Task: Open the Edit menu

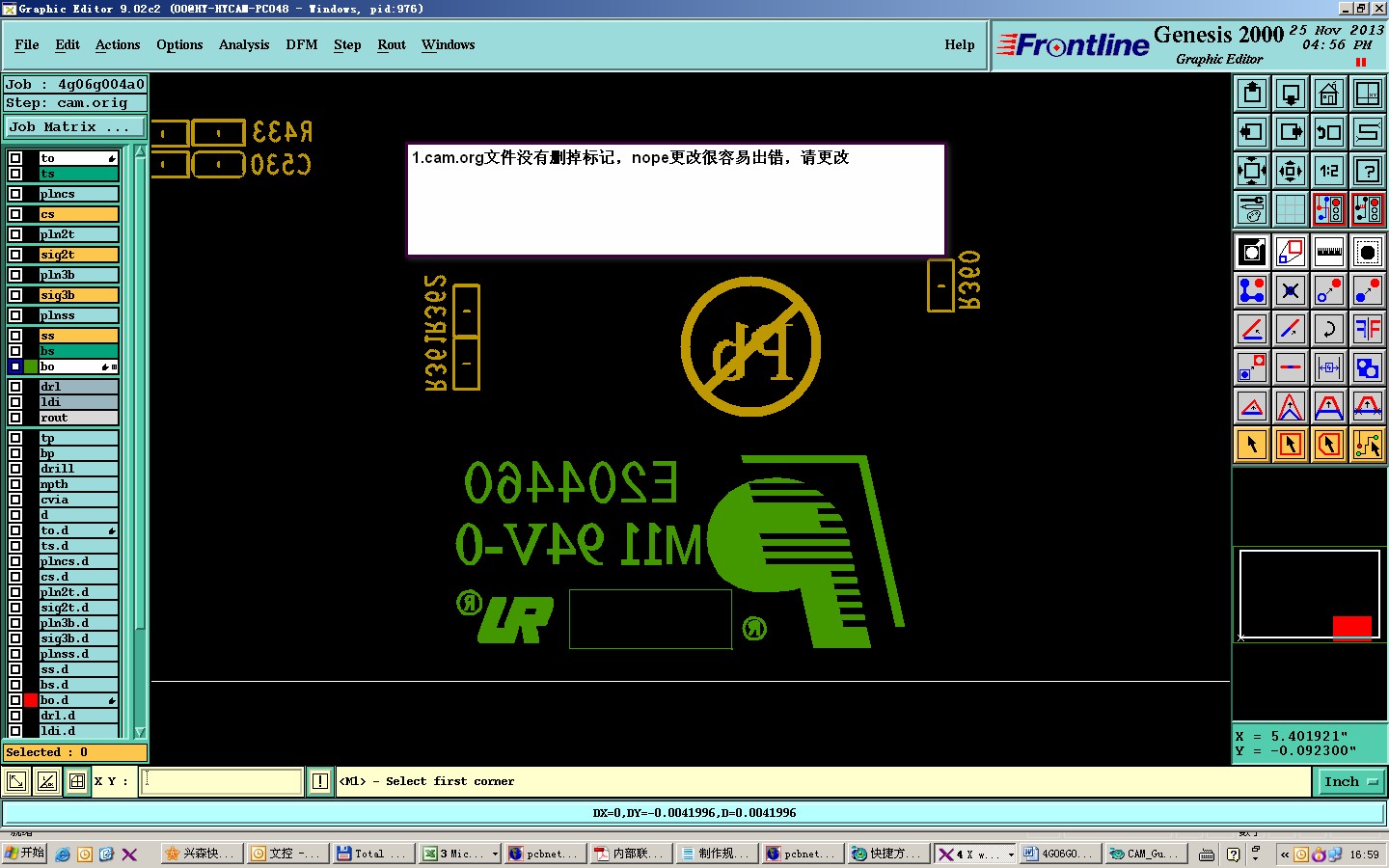Action: coord(68,44)
